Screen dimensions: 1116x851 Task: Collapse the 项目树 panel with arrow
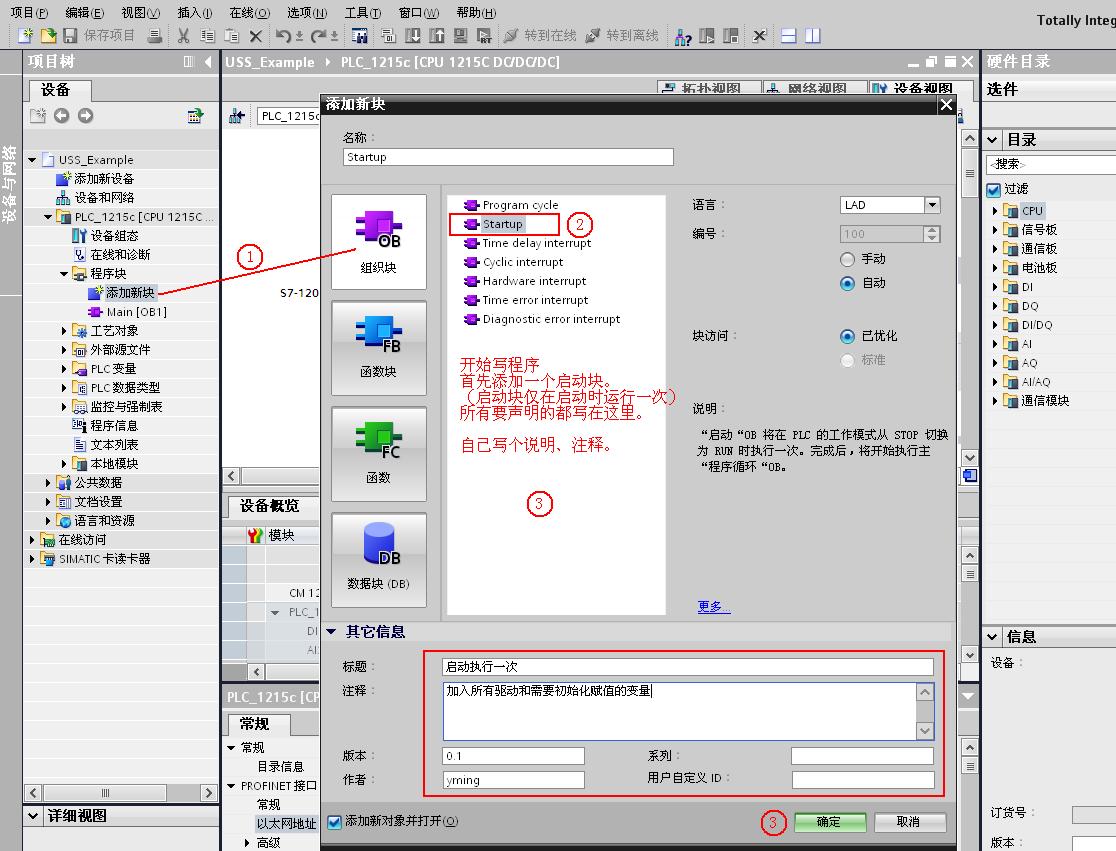[x=208, y=62]
